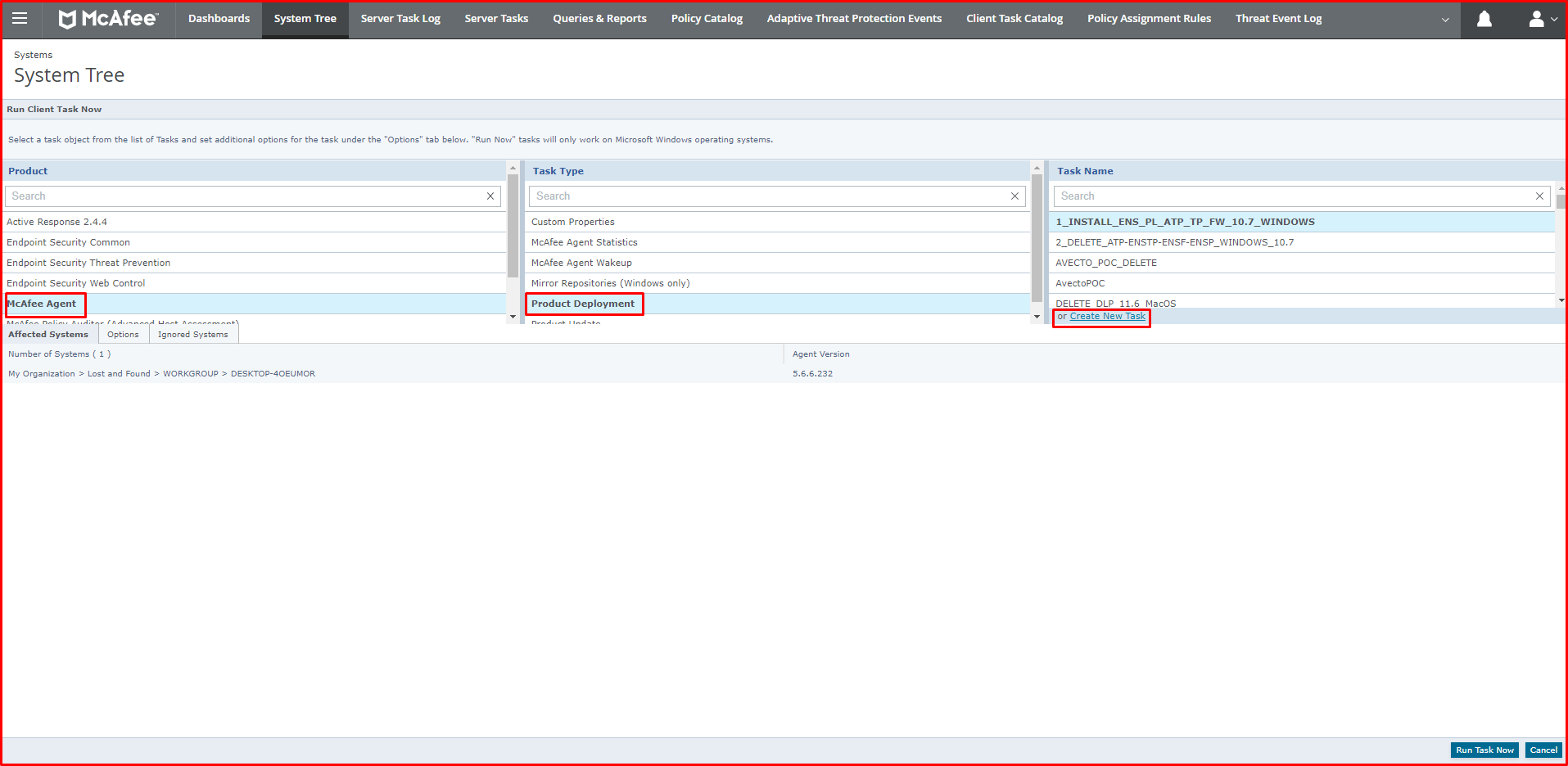Click the Run Task Now button
Screen dimensions: 1568x766
coord(1484,750)
